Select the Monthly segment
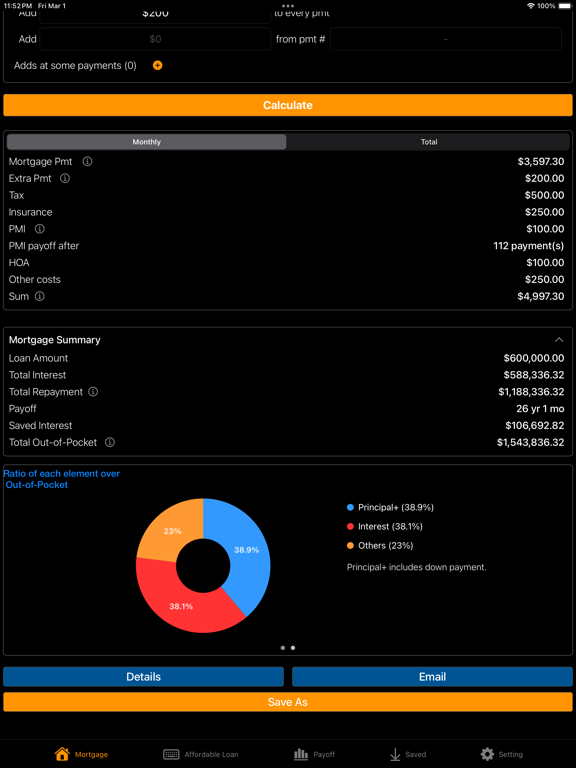The height and width of the screenshot is (768, 576). coord(146,142)
